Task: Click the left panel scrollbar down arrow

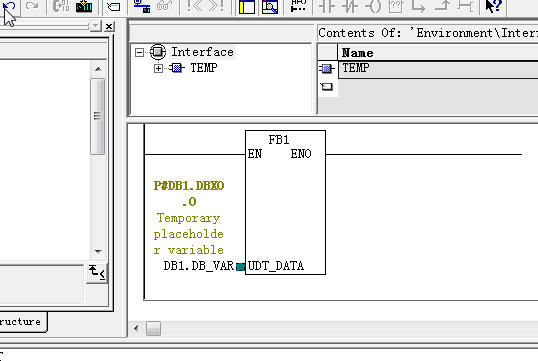Action: (98, 252)
